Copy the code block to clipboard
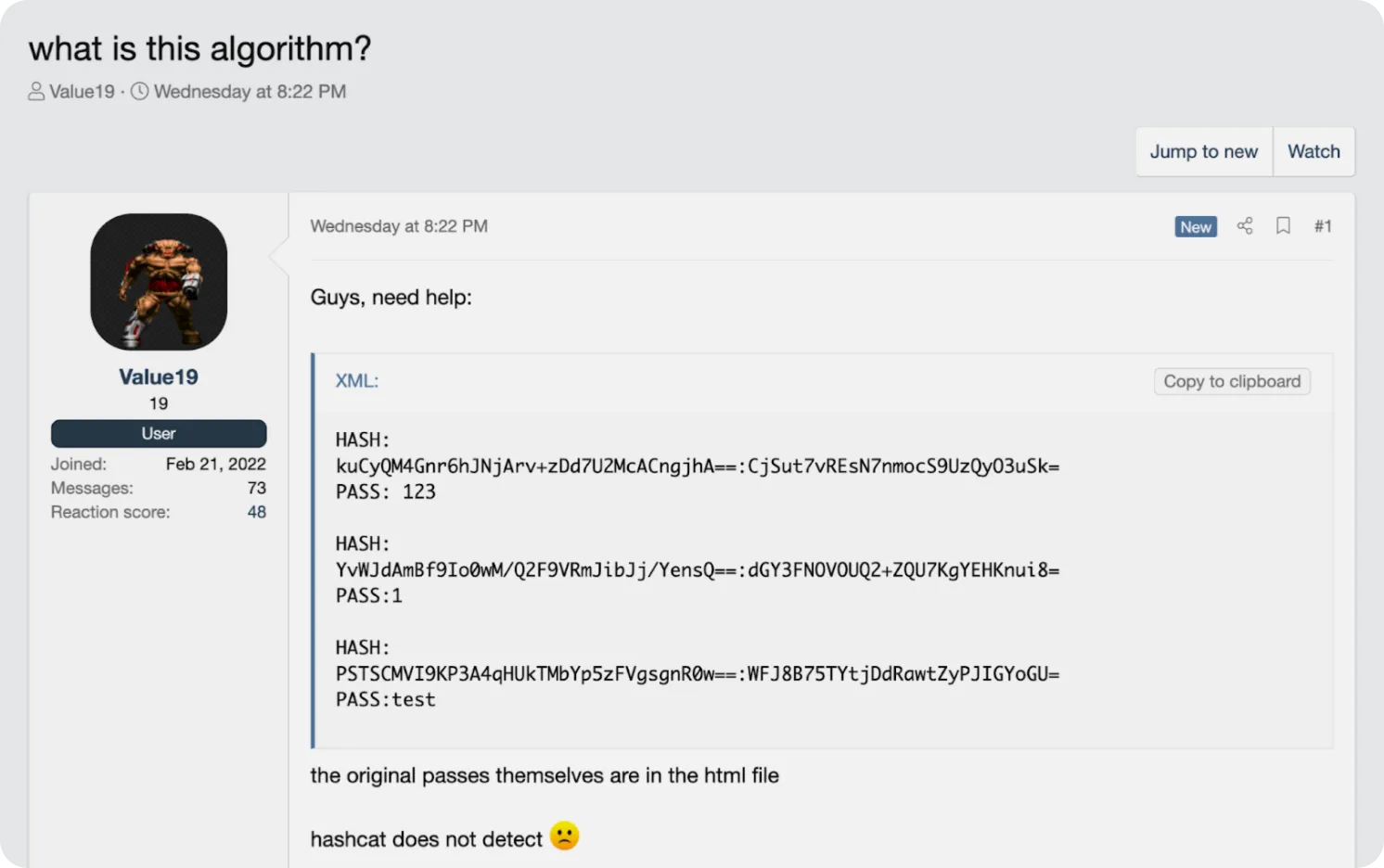 [1232, 381]
